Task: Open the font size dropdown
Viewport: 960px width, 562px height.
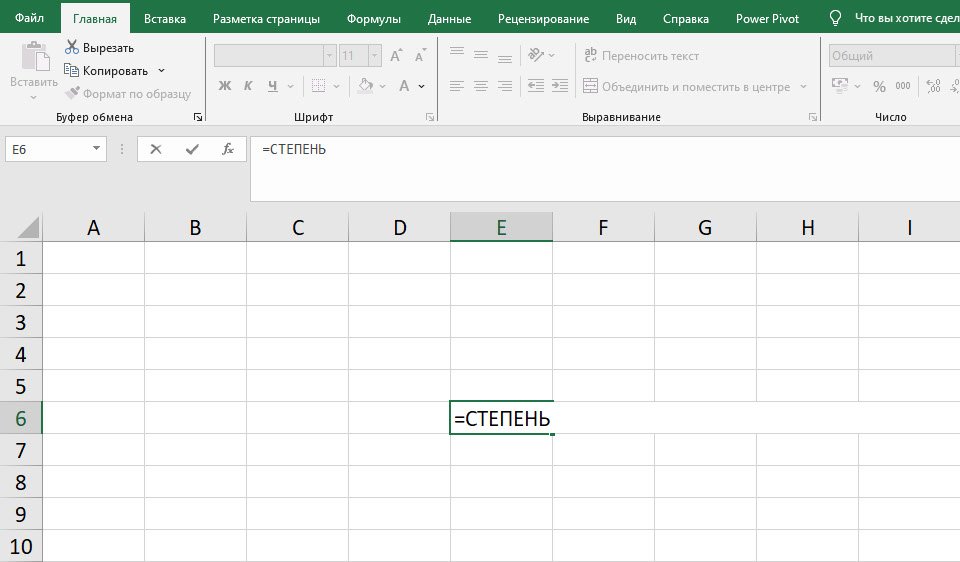Action: pos(374,56)
